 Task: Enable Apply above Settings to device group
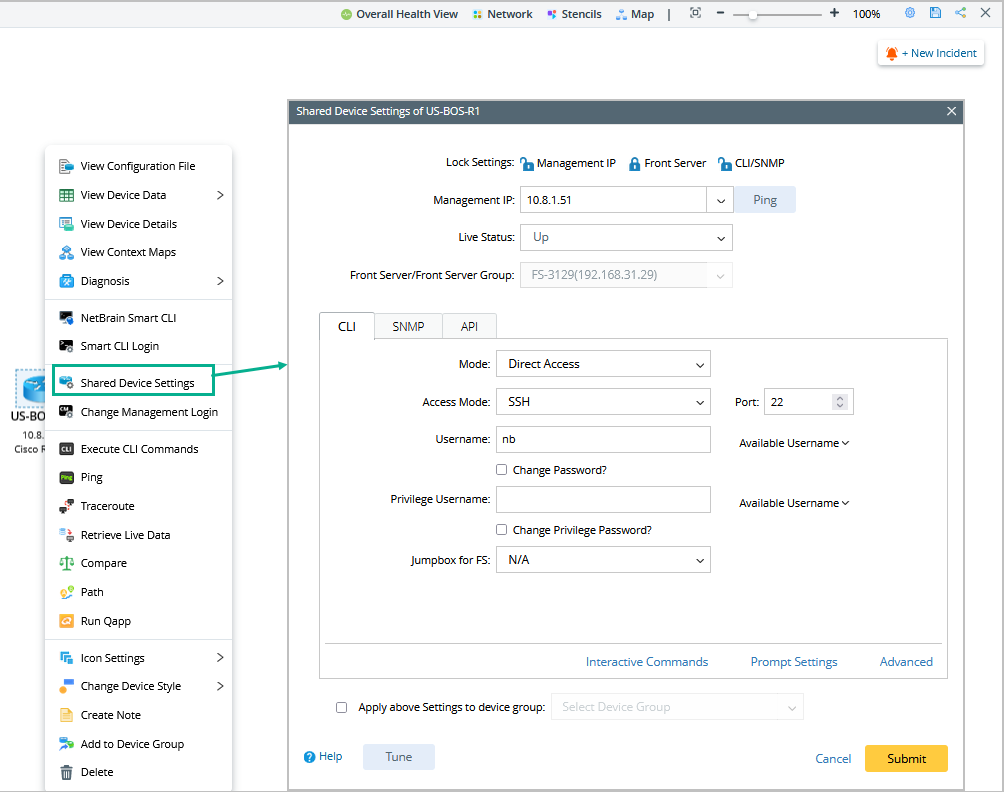(x=341, y=707)
